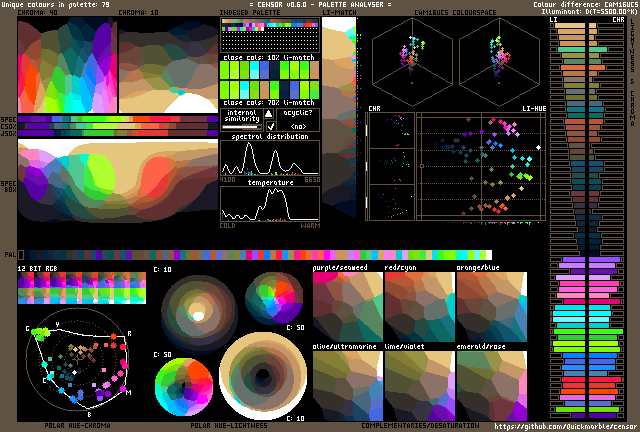Screen dimensions: 640x432
Task: Click the first swatch in the PAL strip
Action: [22, 256]
